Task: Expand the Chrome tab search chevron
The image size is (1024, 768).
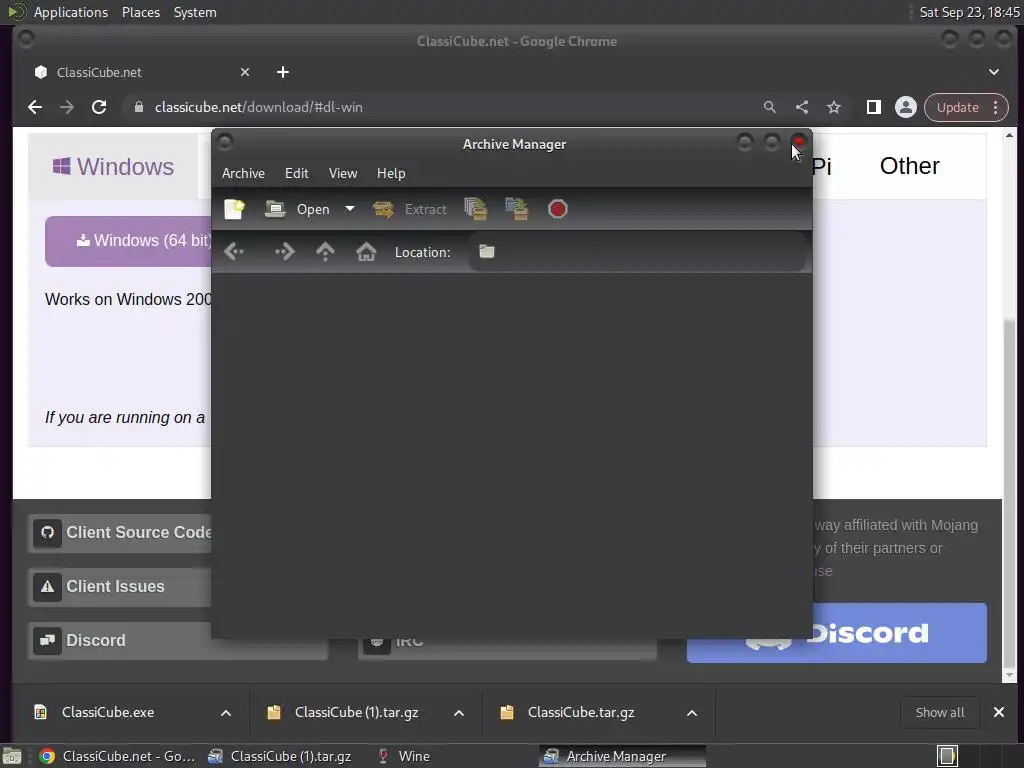Action: [x=994, y=72]
